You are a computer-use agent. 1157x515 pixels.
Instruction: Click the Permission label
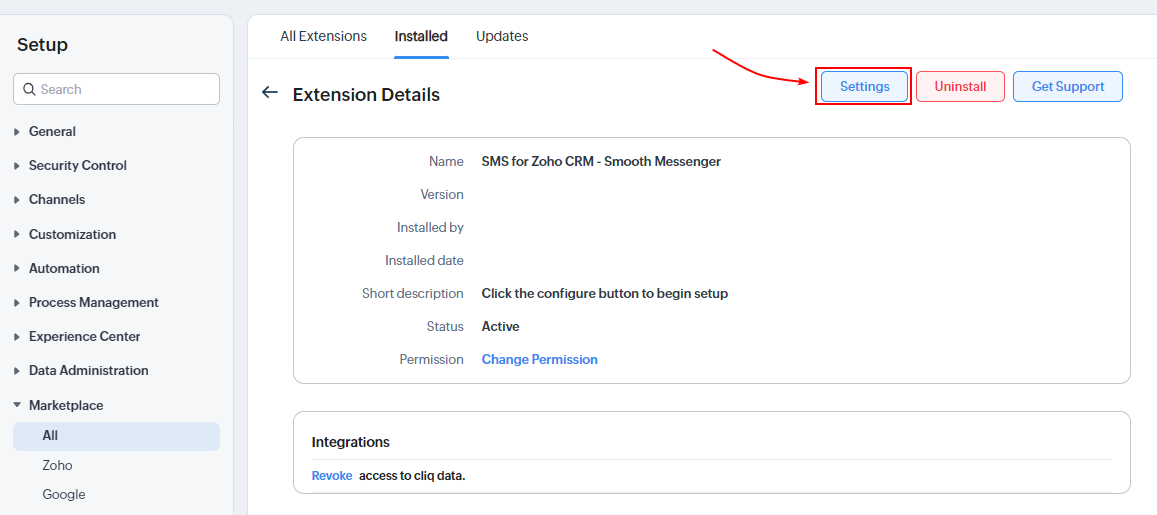tap(432, 359)
